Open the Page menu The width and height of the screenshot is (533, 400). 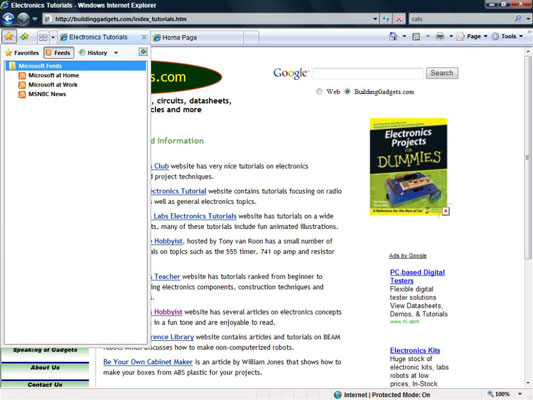[476, 36]
